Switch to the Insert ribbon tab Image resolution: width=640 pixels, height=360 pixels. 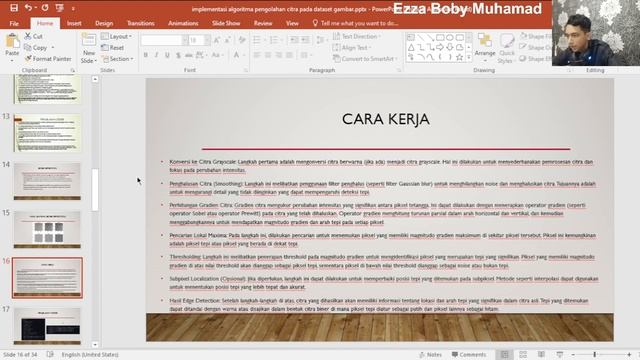coord(74,23)
